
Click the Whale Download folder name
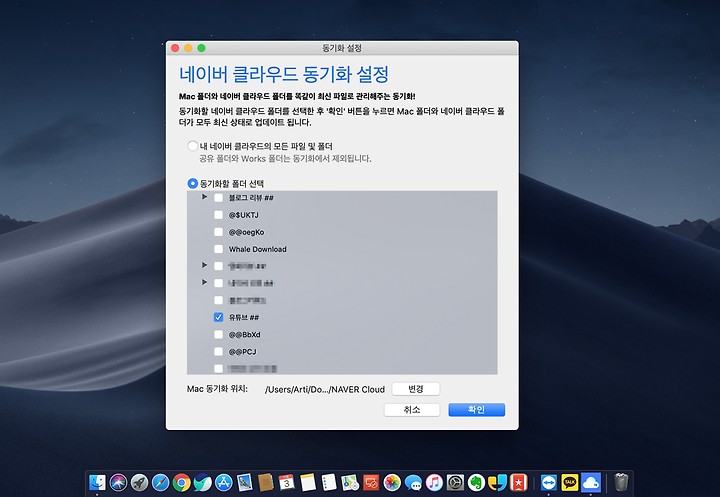click(258, 249)
